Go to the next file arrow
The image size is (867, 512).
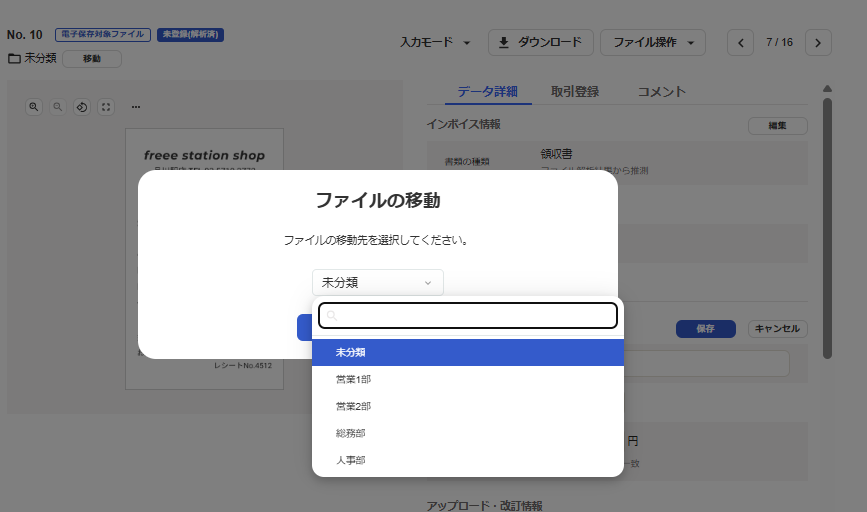(x=818, y=43)
